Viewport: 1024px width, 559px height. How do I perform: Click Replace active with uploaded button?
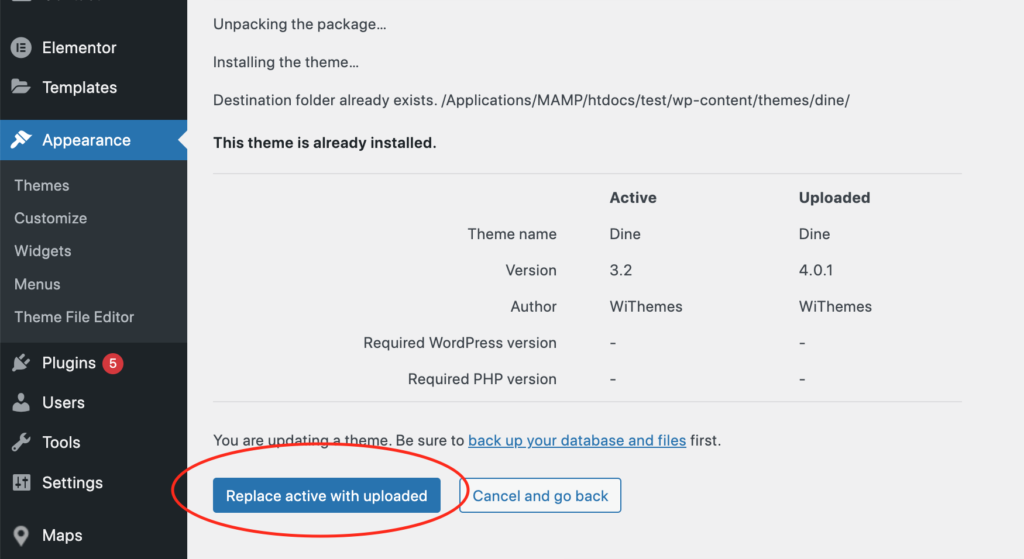click(x=327, y=496)
